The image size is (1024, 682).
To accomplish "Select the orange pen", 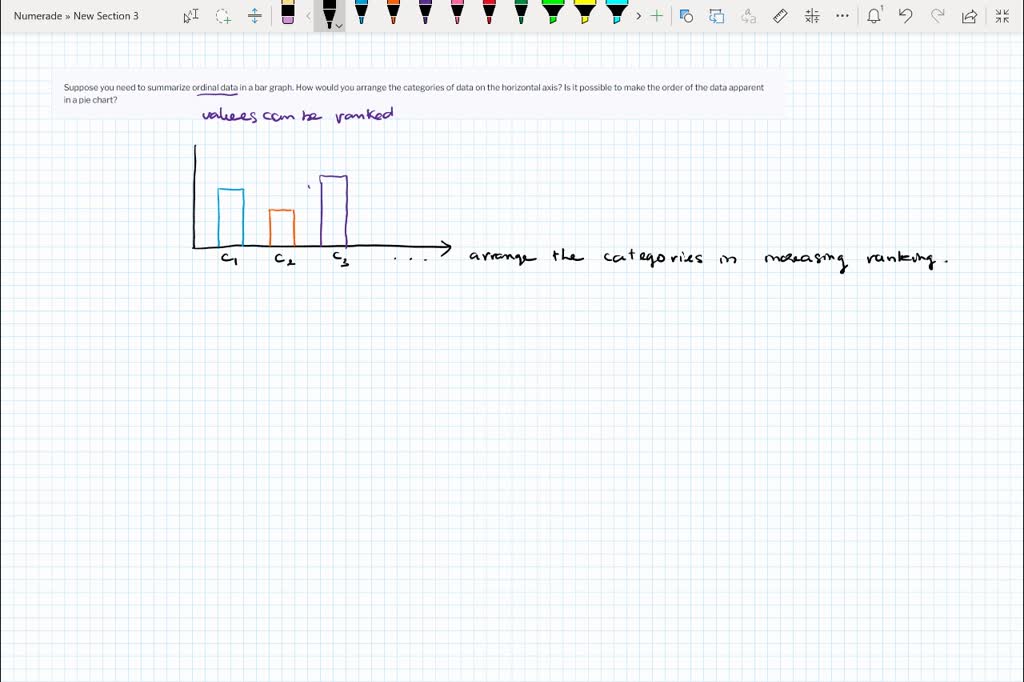I will [393, 12].
